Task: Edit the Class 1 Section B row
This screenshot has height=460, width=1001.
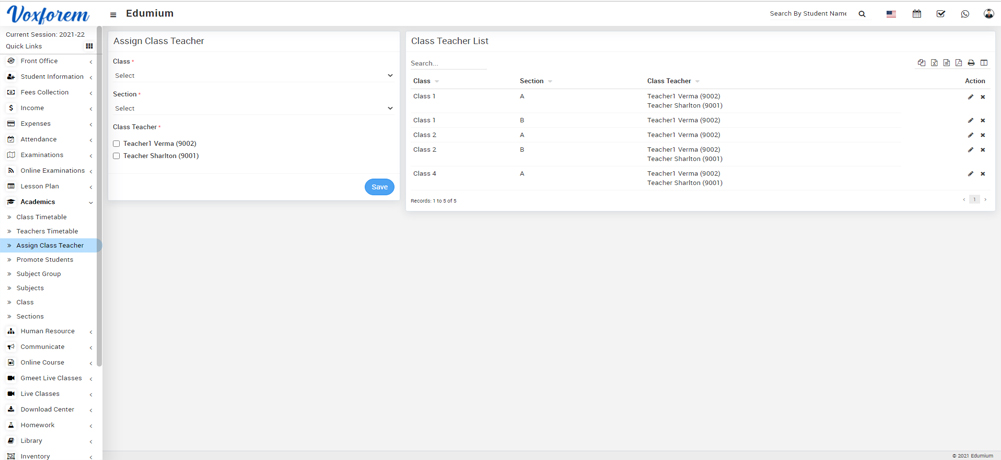Action: pyautogui.click(x=970, y=121)
